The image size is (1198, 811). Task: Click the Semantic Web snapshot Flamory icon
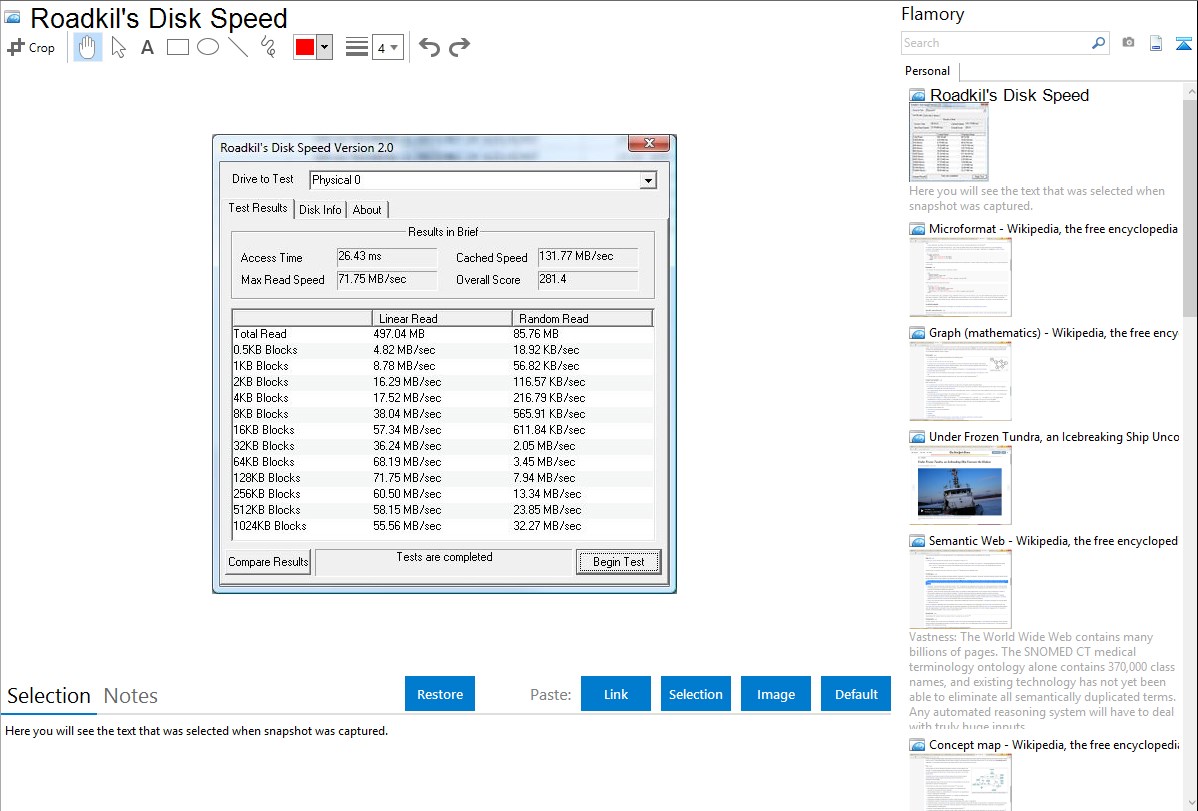(917, 541)
